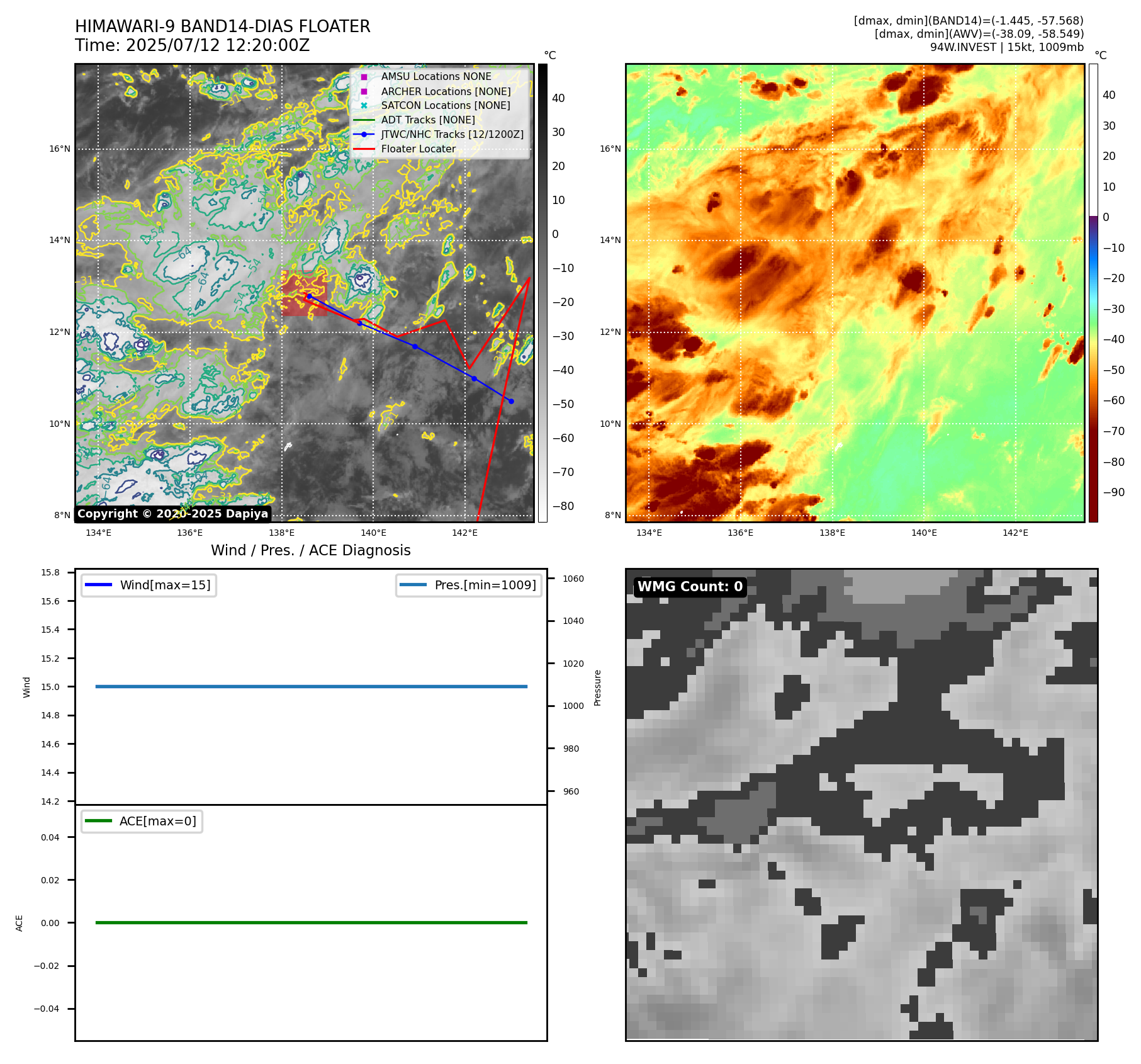Click the AMSU Locations NONE legend entry
Viewport: 1141px width, 1064px height.
(436, 76)
